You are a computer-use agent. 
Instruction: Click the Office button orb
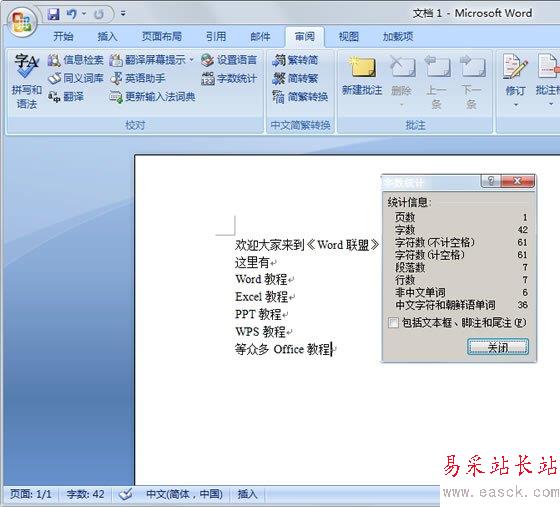pos(22,21)
